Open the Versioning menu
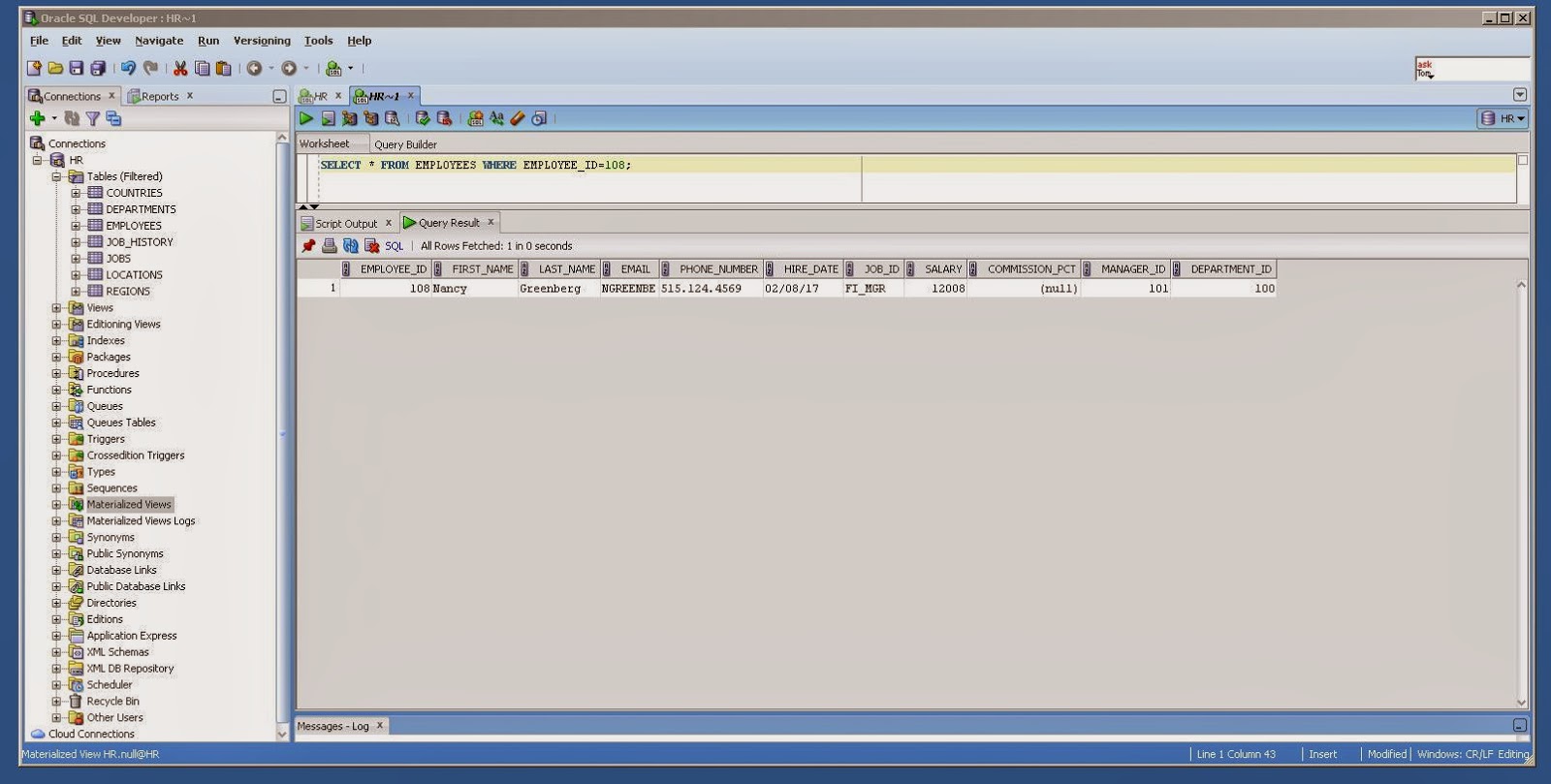Viewport: 1551px width, 784px height. (262, 41)
